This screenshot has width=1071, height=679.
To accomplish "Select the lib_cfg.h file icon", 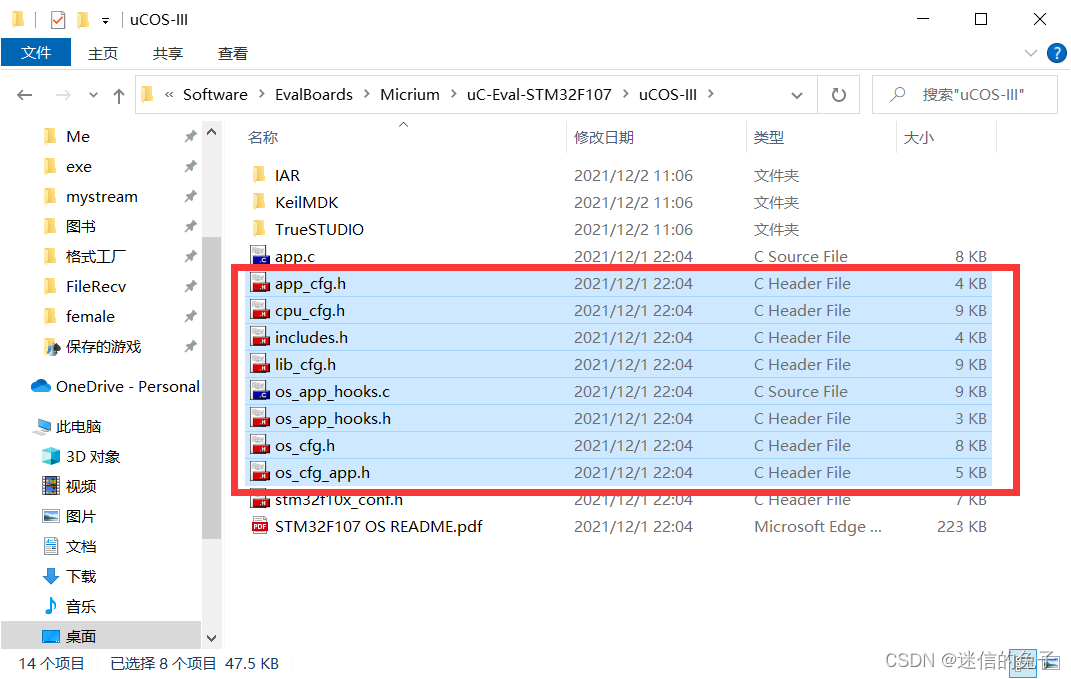I will (260, 364).
